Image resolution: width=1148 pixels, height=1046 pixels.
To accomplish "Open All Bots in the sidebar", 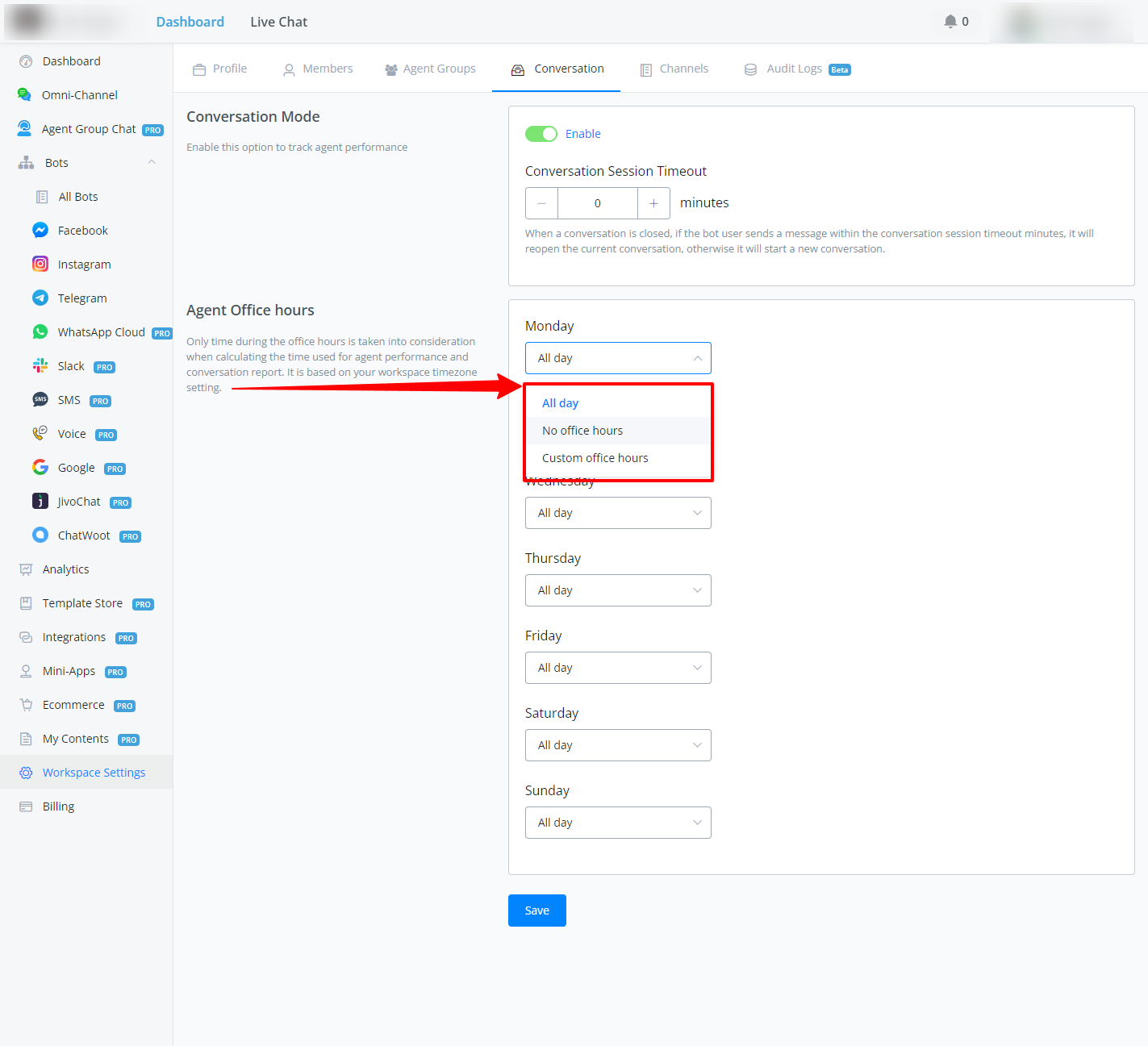I will click(86, 197).
